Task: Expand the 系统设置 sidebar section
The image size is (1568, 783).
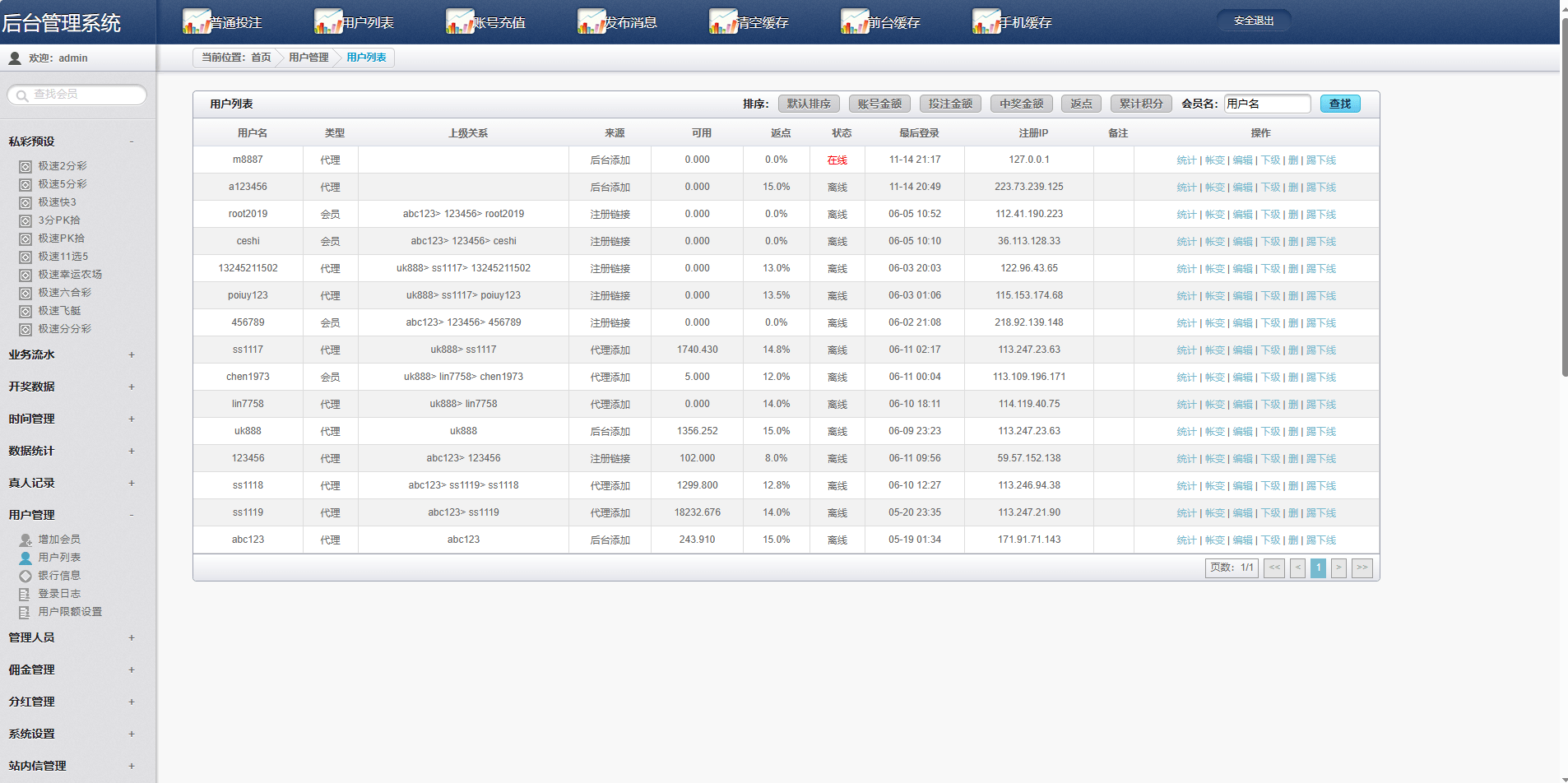Action: (131, 734)
